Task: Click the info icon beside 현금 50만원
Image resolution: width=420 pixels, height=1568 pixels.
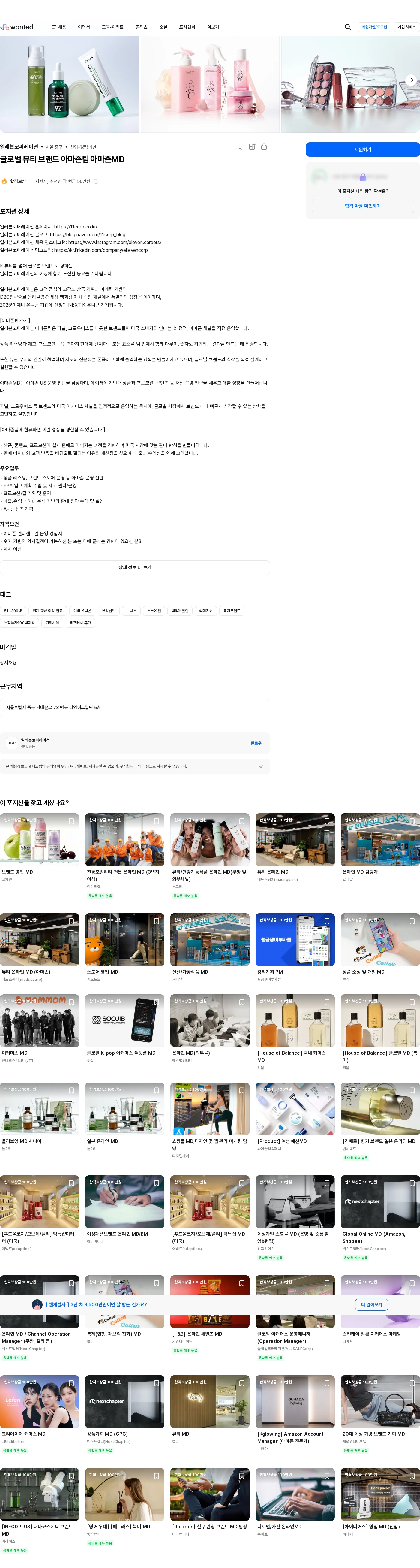Action: [x=96, y=181]
